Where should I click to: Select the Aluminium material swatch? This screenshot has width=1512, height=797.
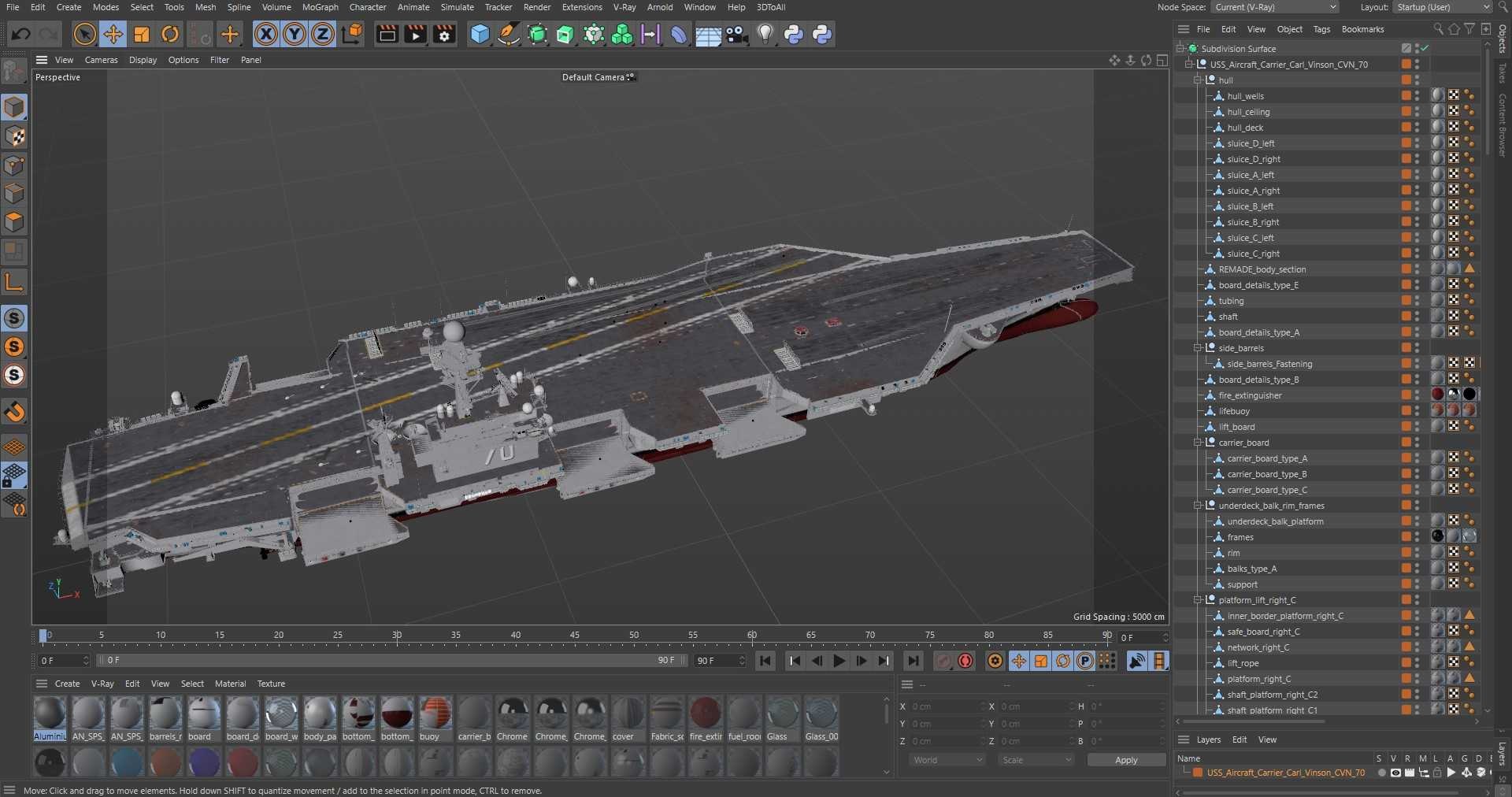pos(50,718)
